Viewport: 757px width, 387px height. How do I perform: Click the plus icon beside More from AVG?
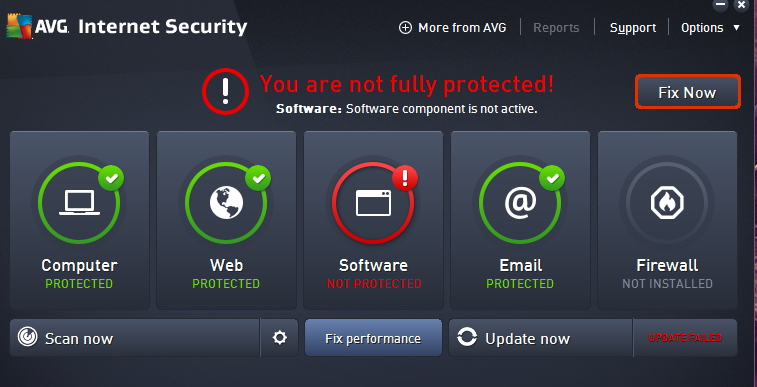(405, 28)
